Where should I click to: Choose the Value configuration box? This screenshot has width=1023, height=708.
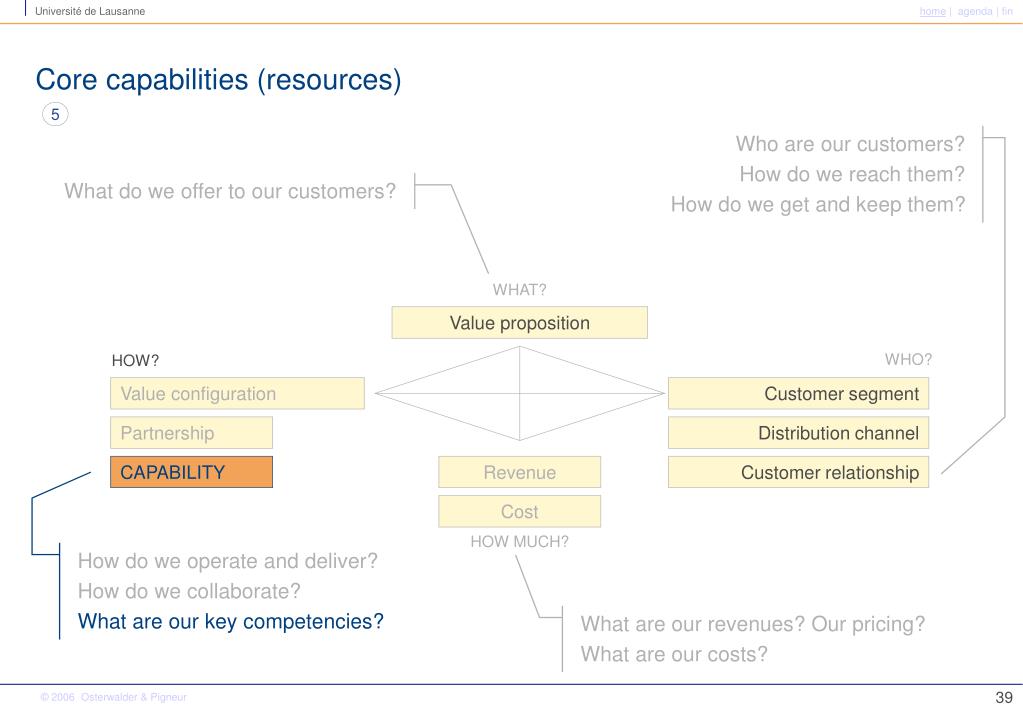(237, 393)
